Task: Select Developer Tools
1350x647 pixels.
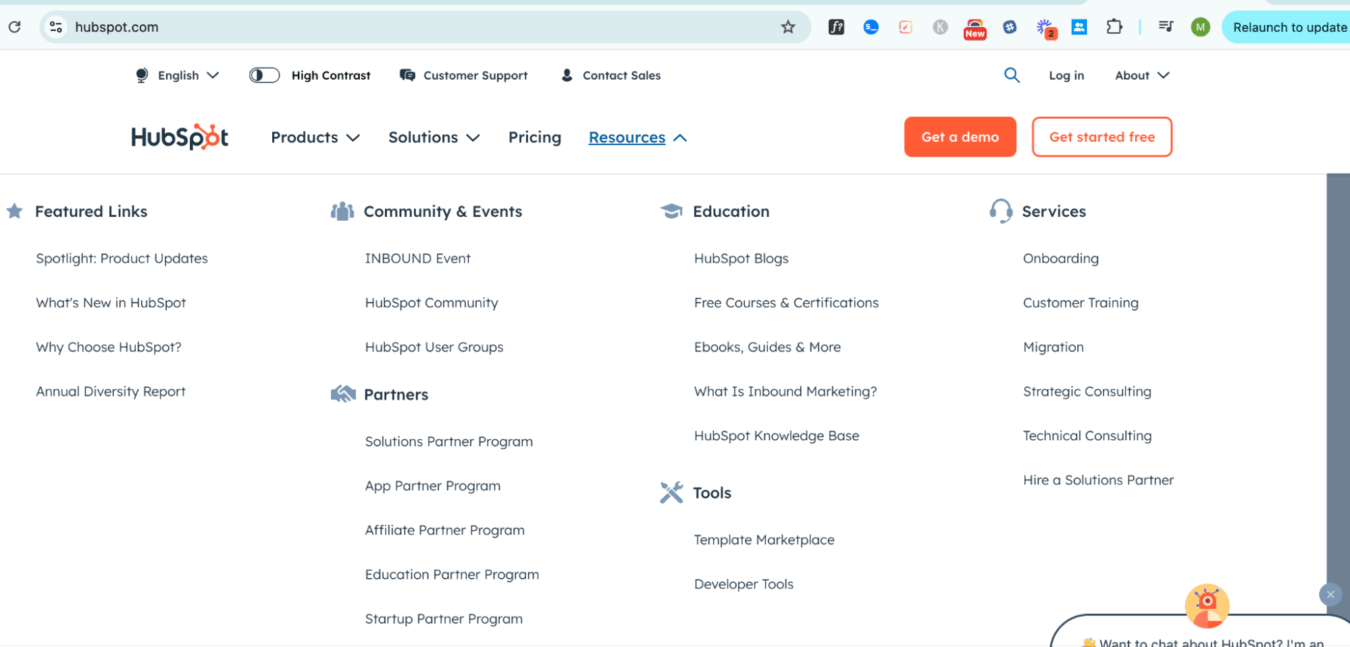Action: pyautogui.click(x=744, y=584)
